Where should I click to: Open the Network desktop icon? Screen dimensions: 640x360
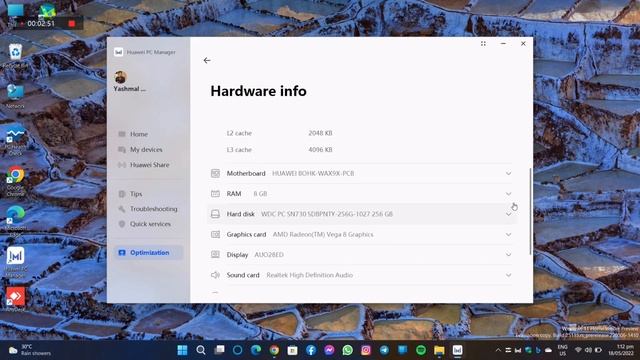[x=15, y=96]
